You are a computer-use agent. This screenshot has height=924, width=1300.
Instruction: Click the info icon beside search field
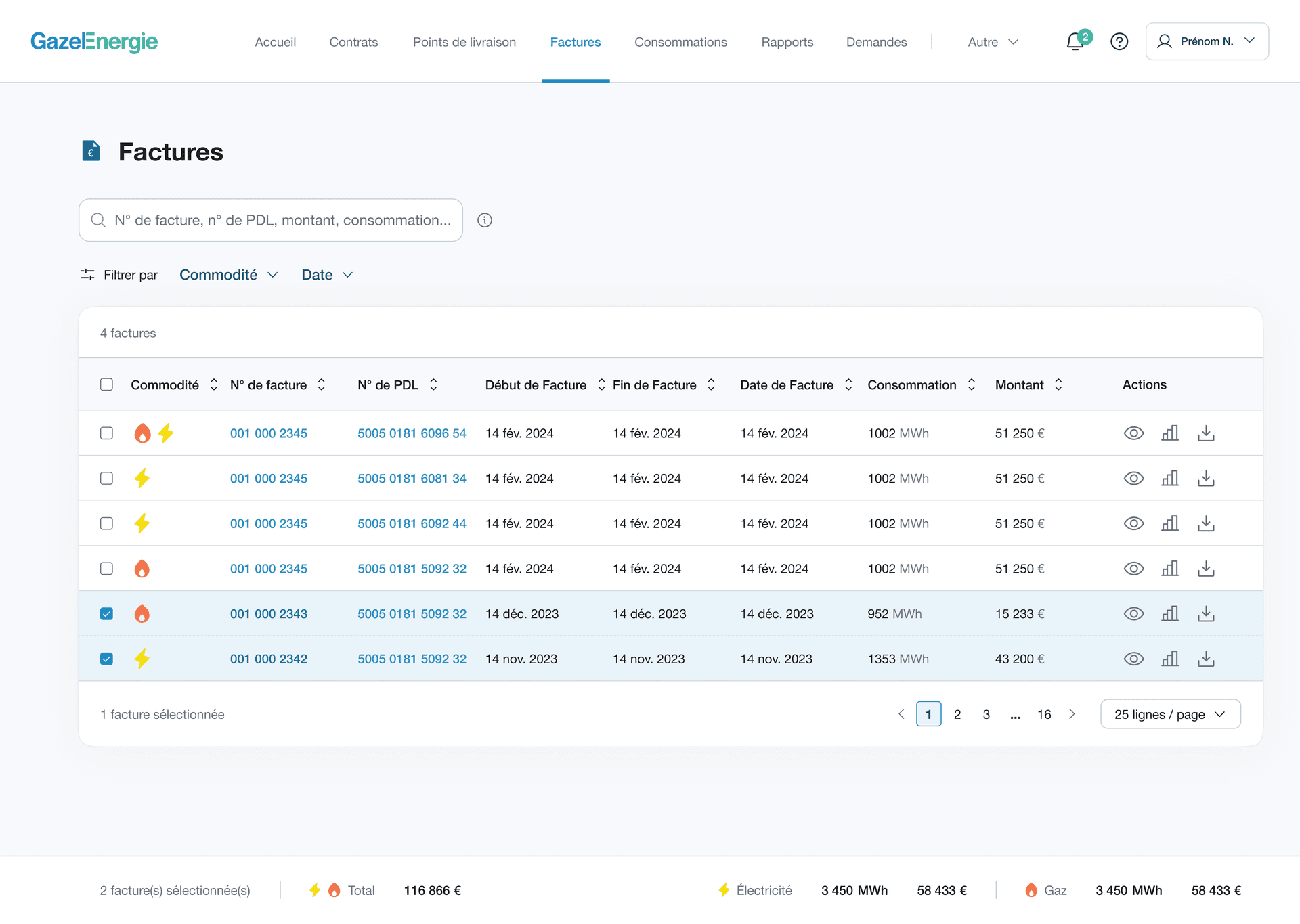point(485,220)
